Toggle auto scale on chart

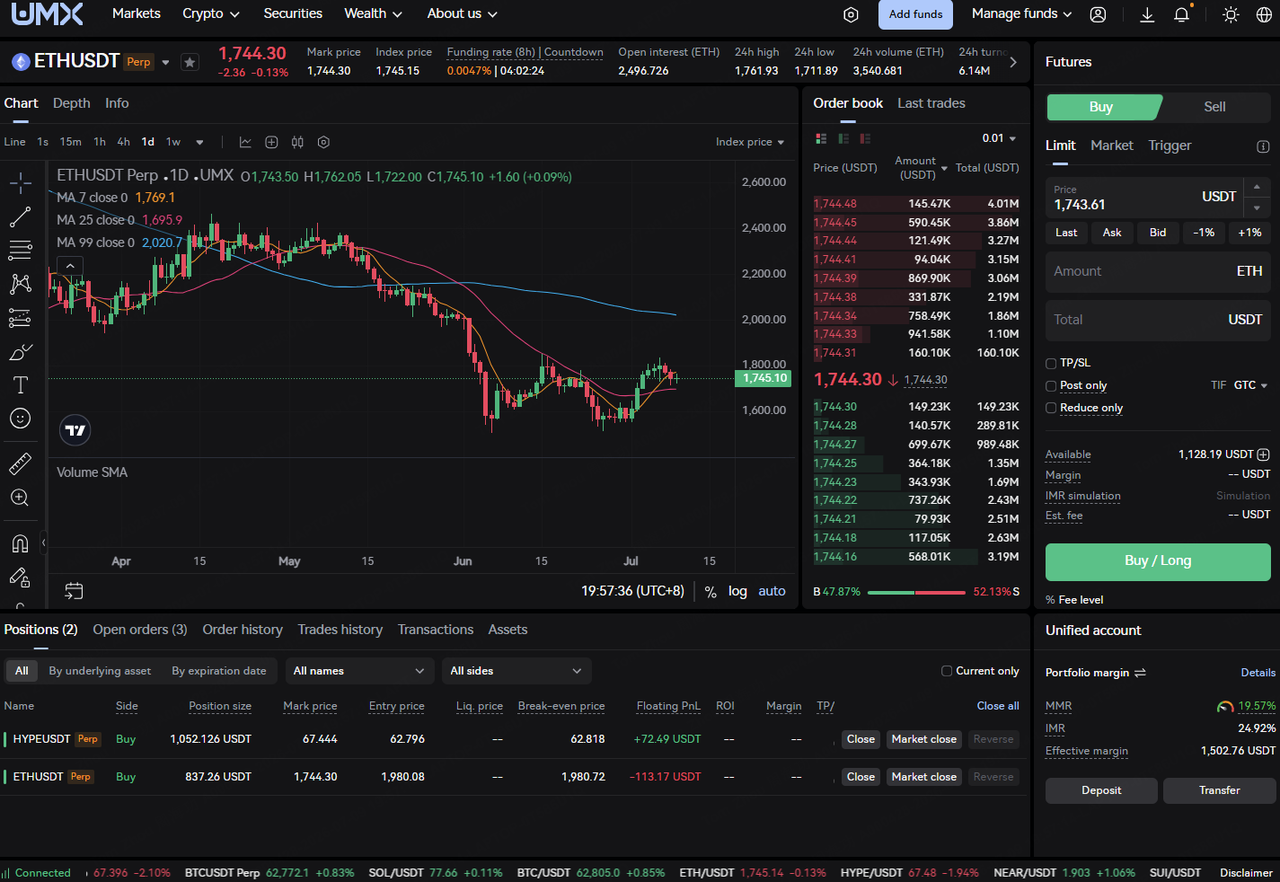772,591
